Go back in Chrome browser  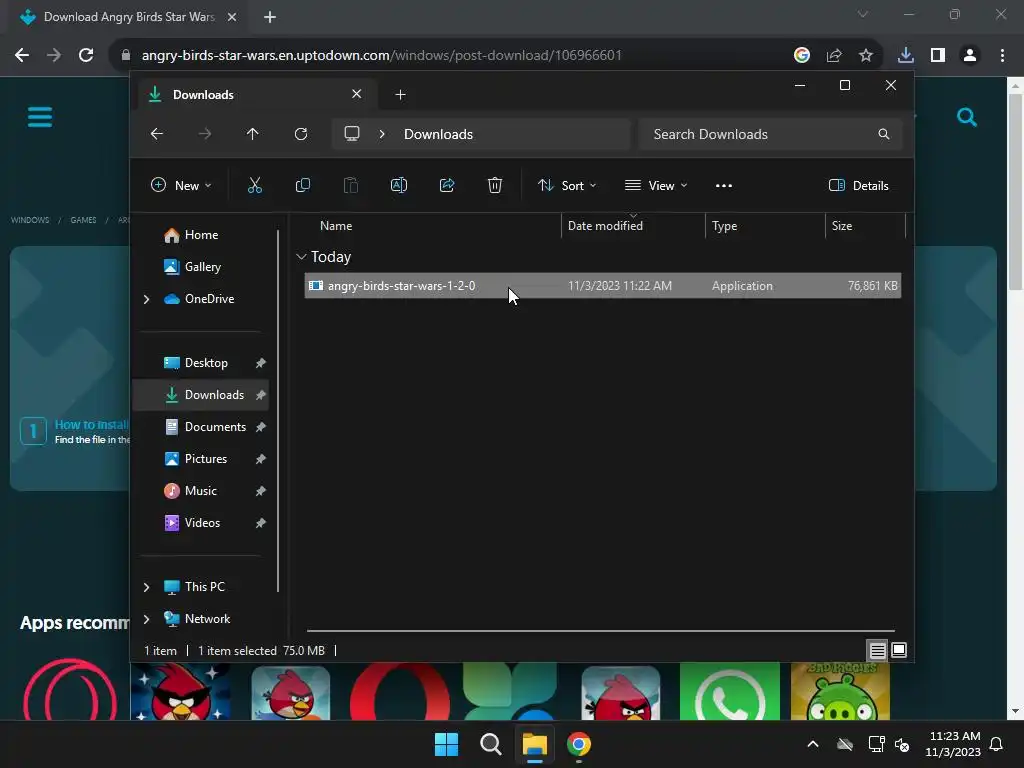pos(22,55)
